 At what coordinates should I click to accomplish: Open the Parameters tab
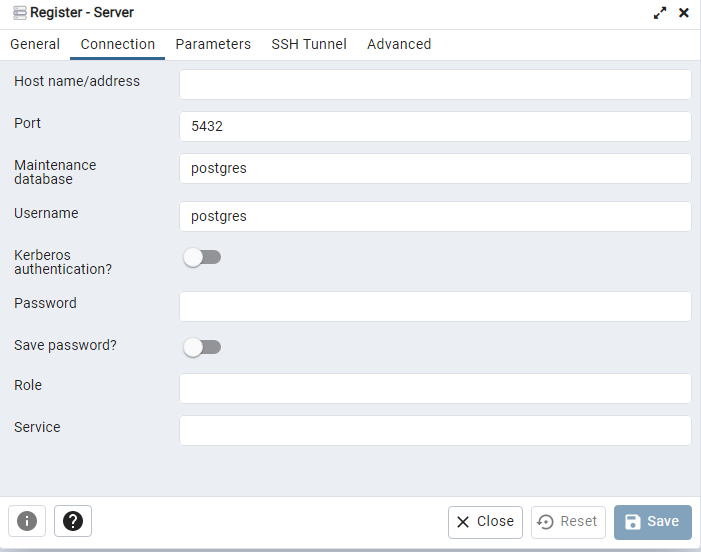click(213, 44)
